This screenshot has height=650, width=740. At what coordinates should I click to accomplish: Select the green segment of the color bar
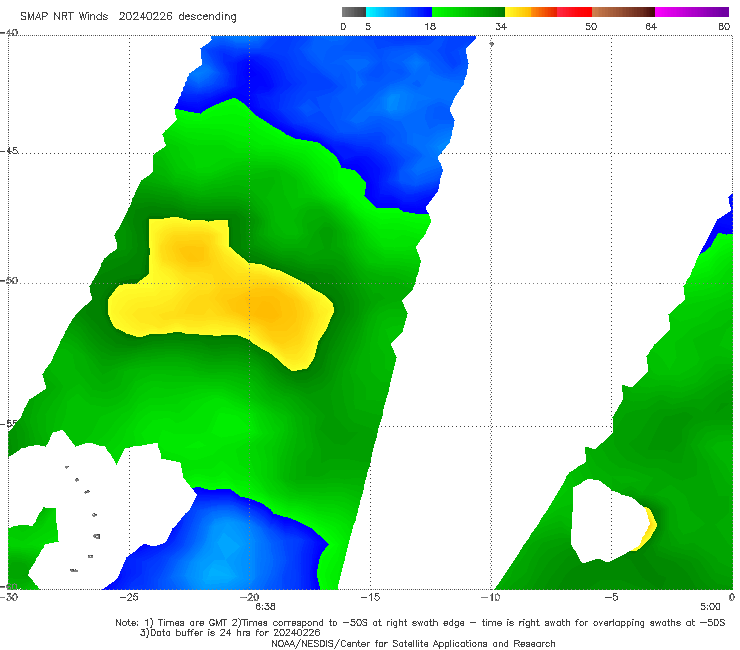click(468, 12)
